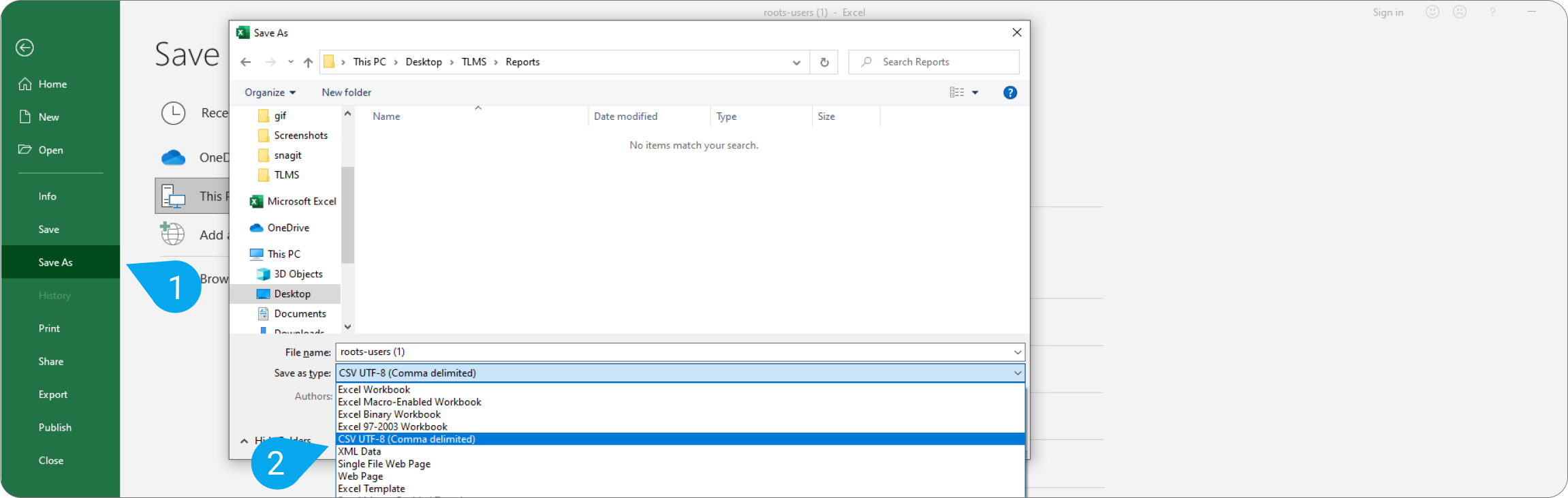Click the New folder button
This screenshot has height=498, width=1568.
pos(346,93)
